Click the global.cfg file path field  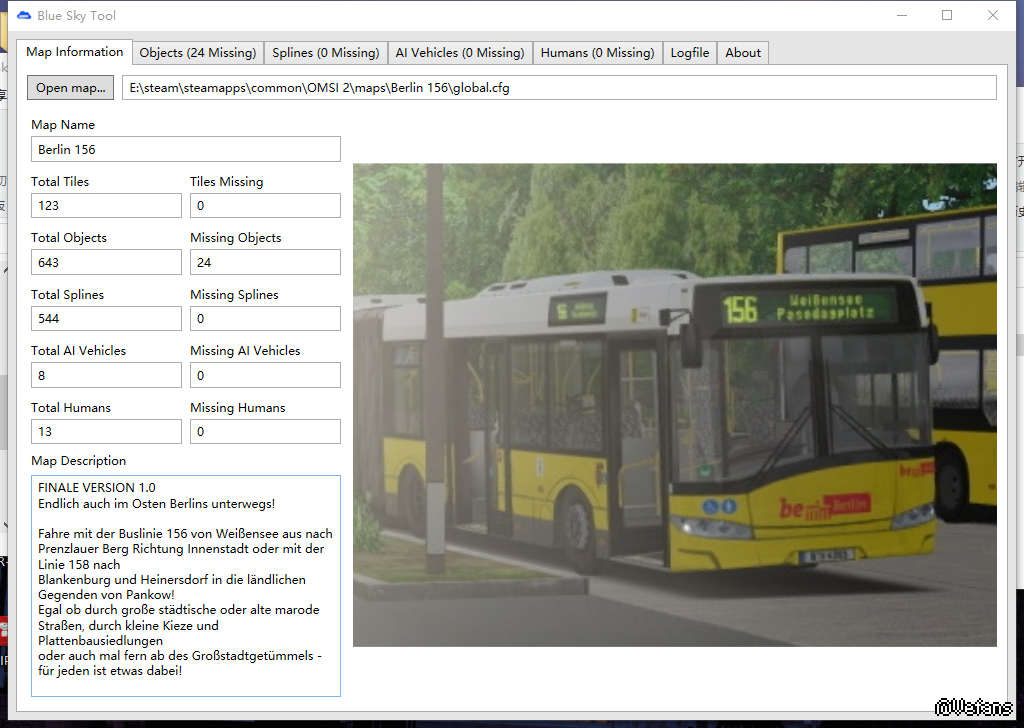[x=559, y=88]
